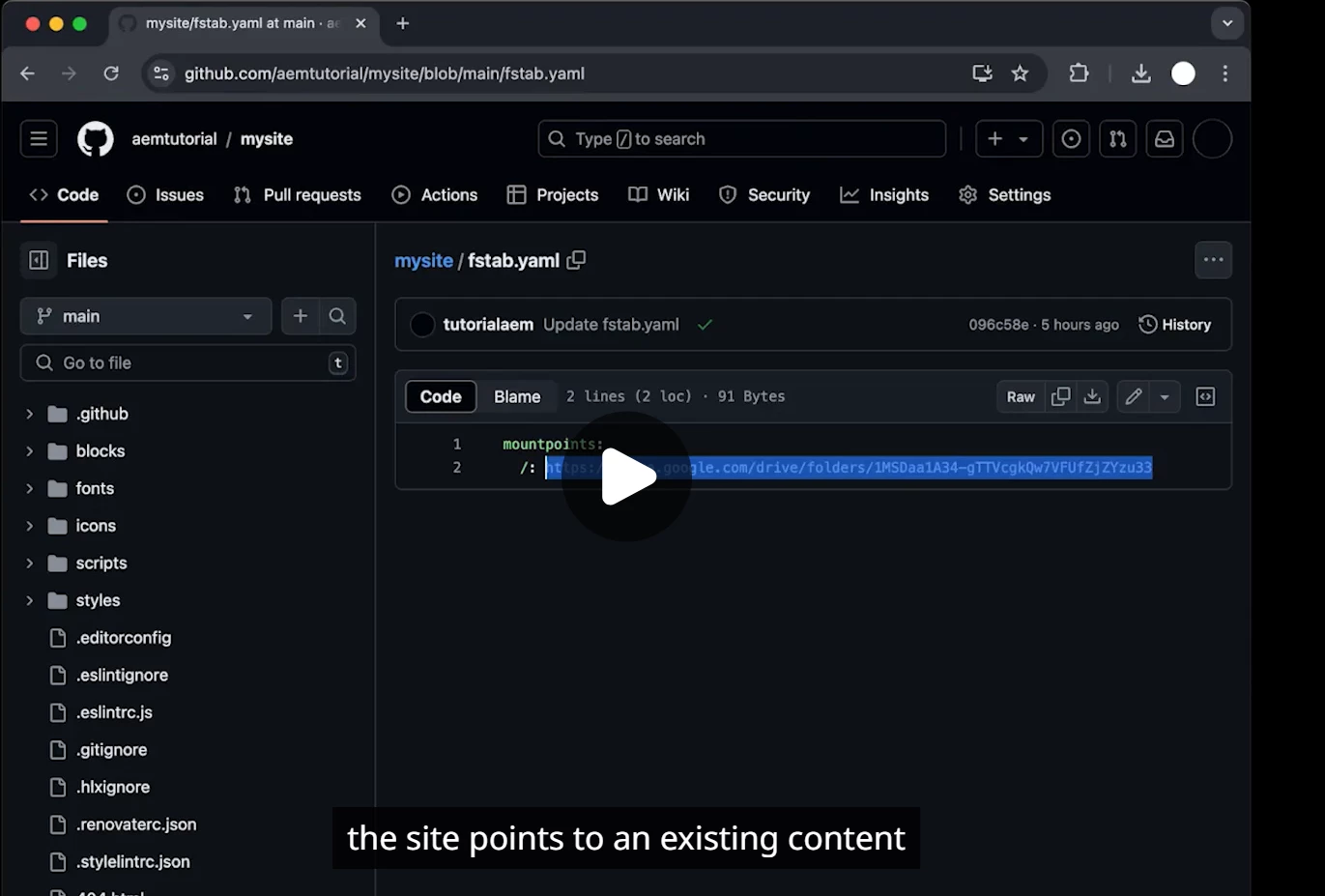
Task: Open the tab search dropdown at top right
Action: tap(1226, 23)
